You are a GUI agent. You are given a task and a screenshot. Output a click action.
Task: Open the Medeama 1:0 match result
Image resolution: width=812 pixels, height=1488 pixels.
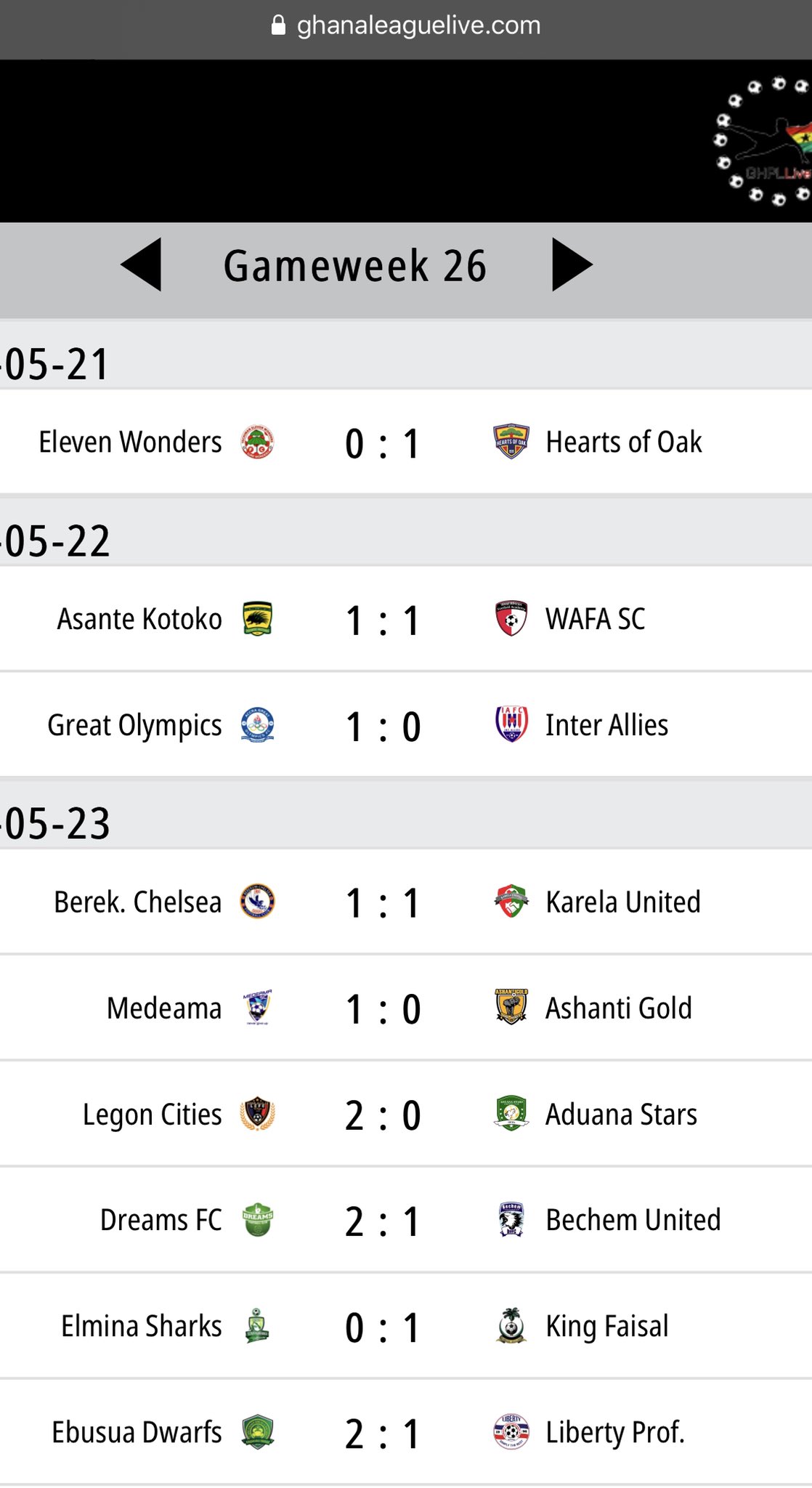coord(383,1009)
